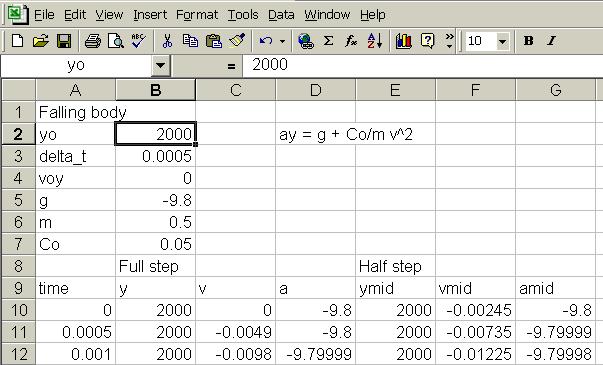This screenshot has width=603, height=365.
Task: Open the Format menu
Action: 197,15
